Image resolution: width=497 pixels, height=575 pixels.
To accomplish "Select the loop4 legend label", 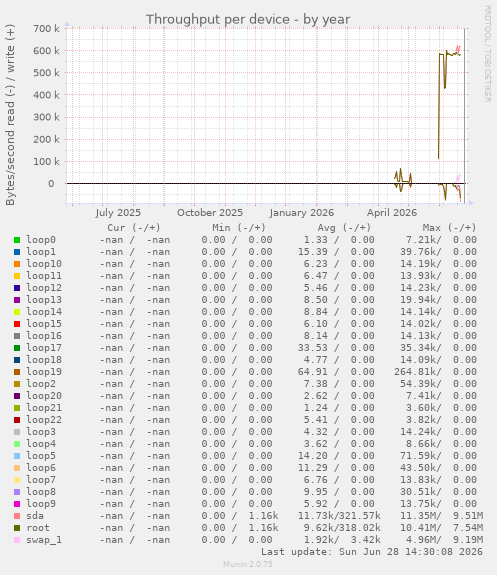I will pos(41,444).
